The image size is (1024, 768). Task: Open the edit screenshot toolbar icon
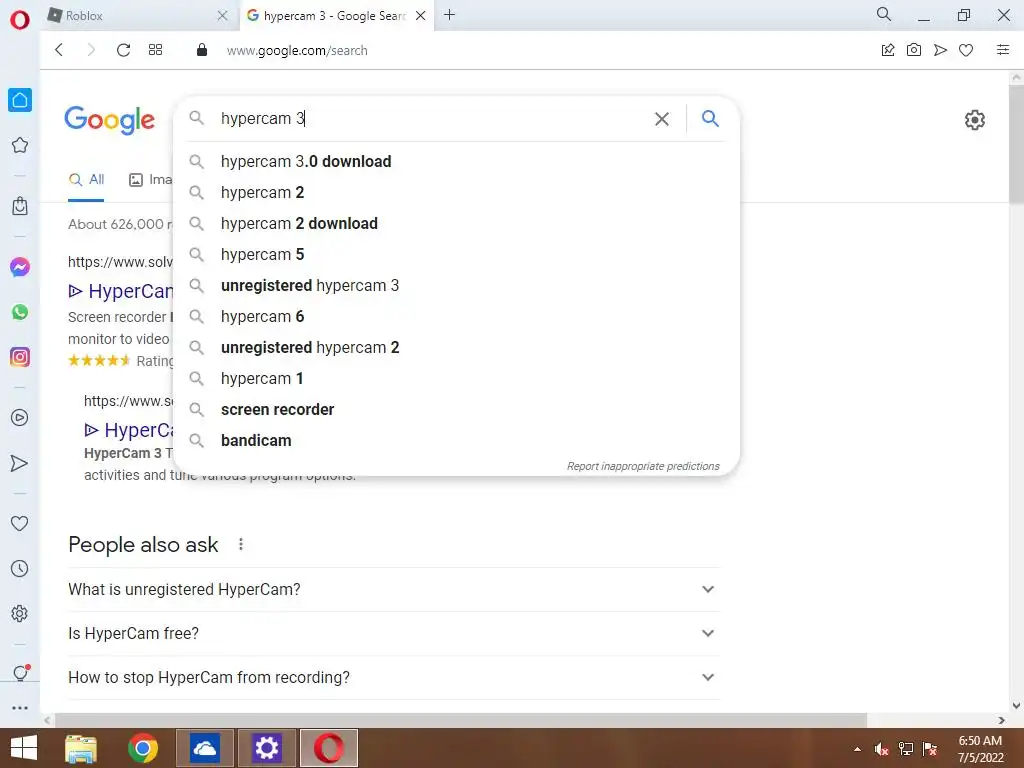coord(888,50)
